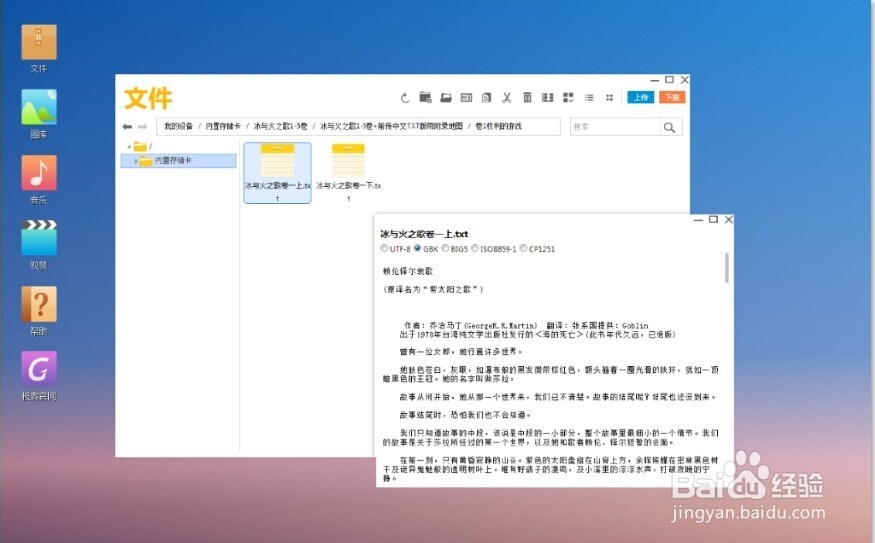Select GBK encoding radio button
875x543 pixels.
tap(417, 248)
